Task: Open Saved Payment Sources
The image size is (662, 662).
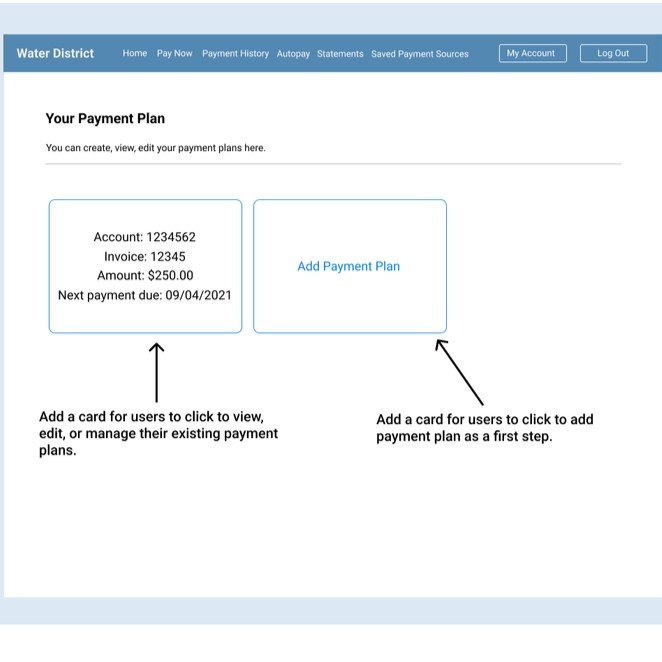Action: point(420,54)
